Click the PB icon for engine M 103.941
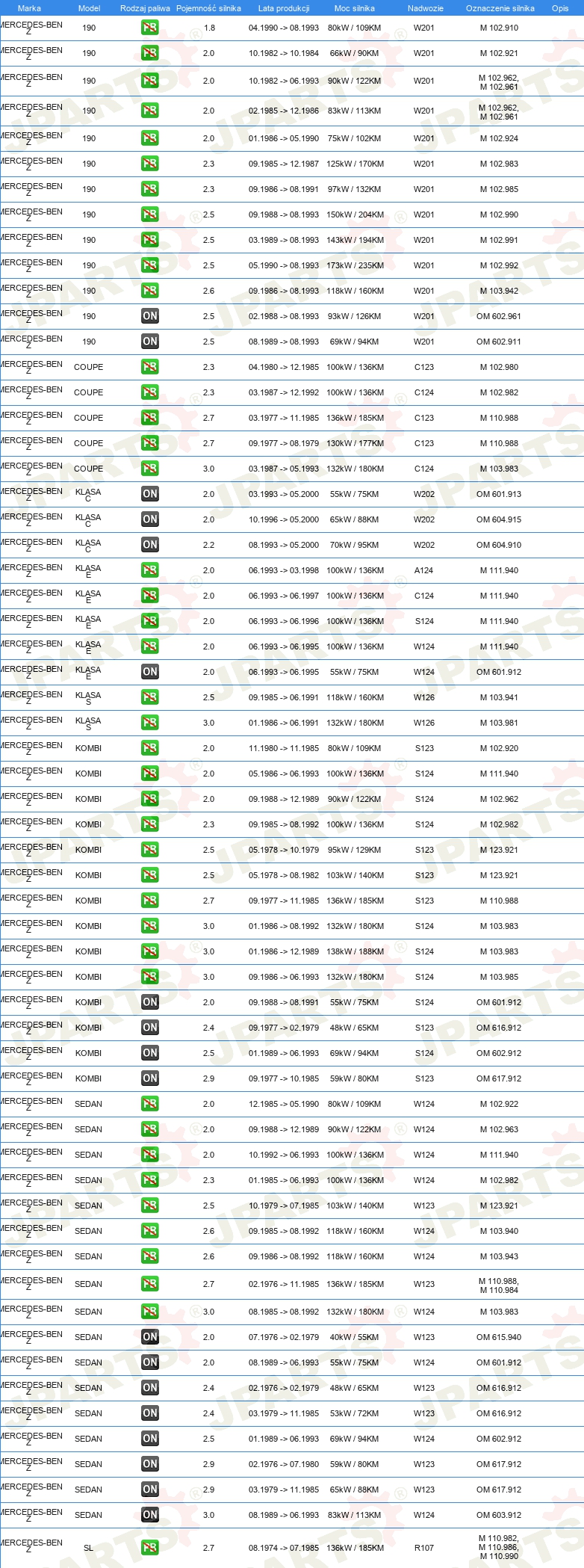584x1568 pixels. pyautogui.click(x=150, y=697)
